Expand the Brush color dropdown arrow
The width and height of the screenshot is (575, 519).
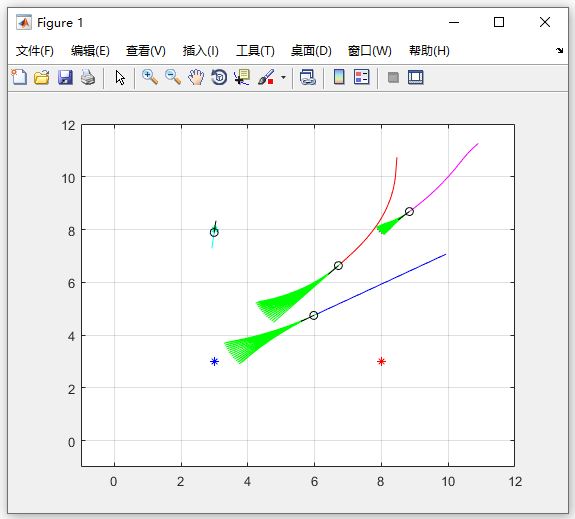point(283,77)
